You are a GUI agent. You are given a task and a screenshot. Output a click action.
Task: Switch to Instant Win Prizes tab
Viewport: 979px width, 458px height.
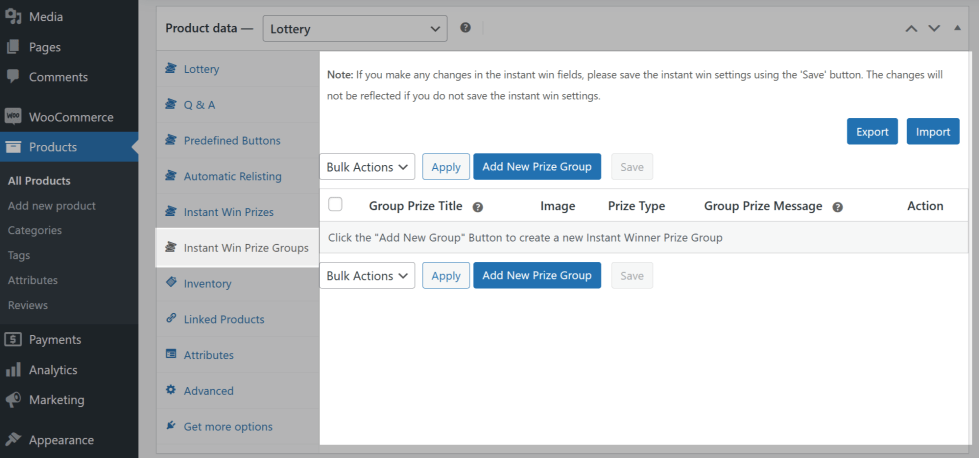coord(228,212)
